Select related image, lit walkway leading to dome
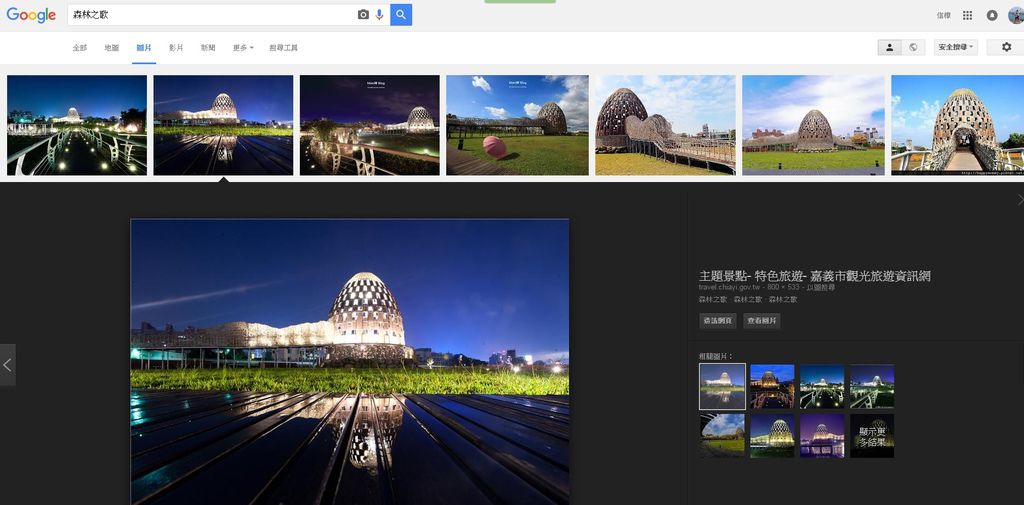 click(822, 386)
